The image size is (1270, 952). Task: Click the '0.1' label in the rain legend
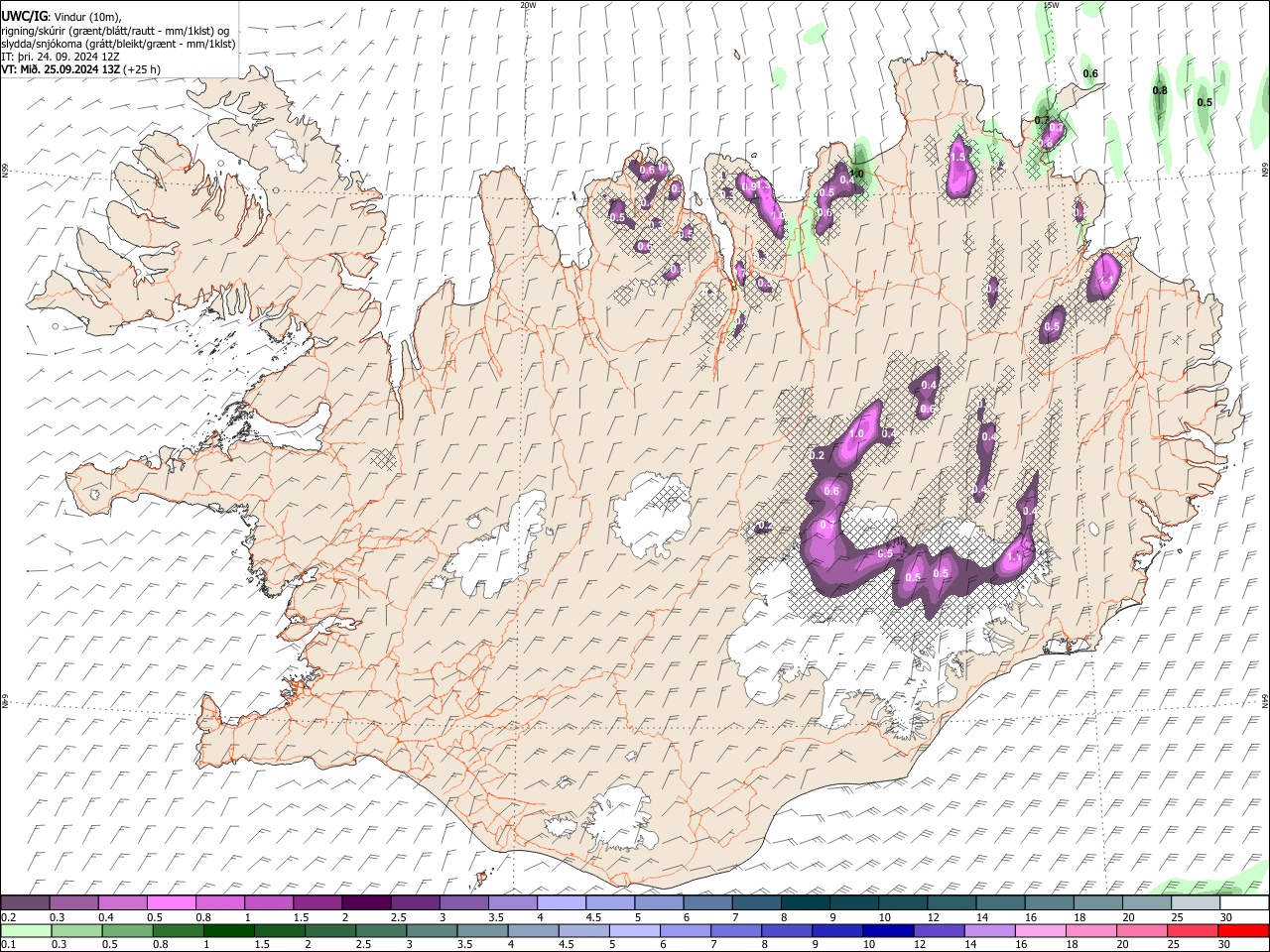point(8,945)
